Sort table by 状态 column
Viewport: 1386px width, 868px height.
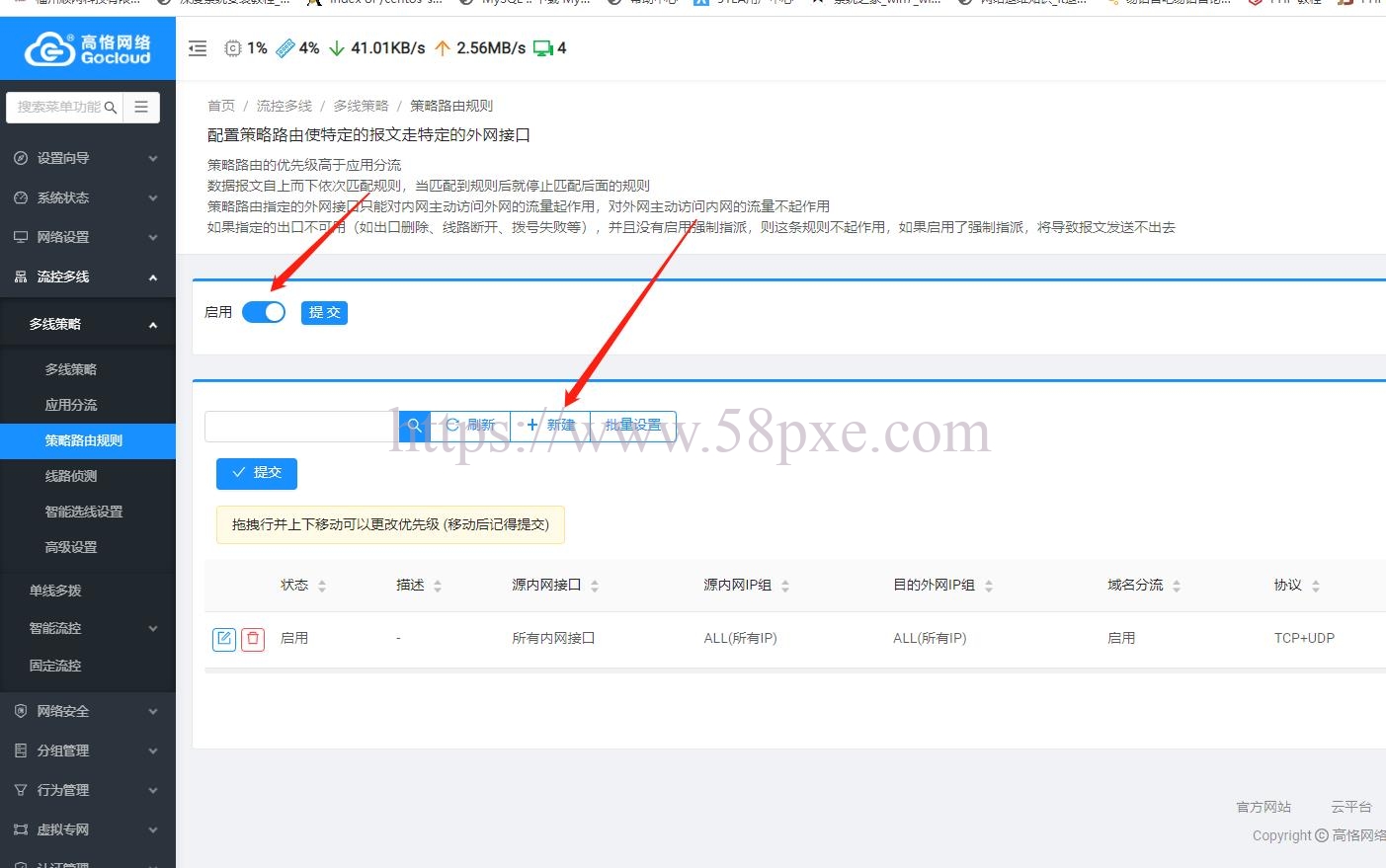[x=322, y=586]
